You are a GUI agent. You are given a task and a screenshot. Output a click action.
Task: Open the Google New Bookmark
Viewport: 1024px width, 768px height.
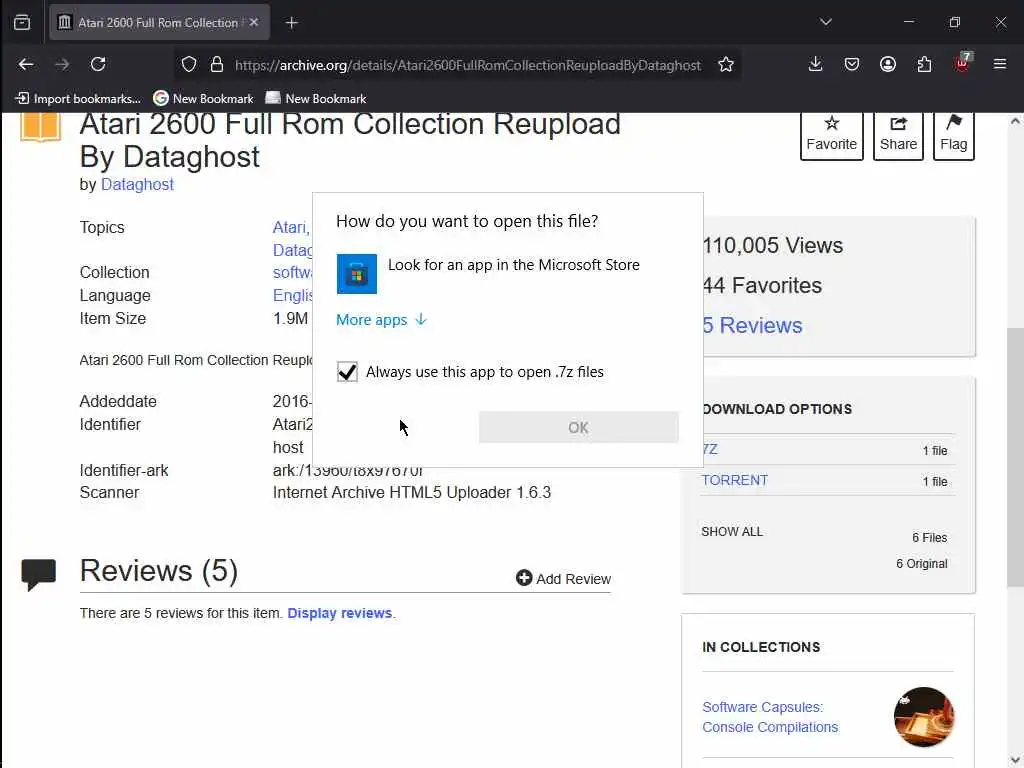[x=203, y=99]
